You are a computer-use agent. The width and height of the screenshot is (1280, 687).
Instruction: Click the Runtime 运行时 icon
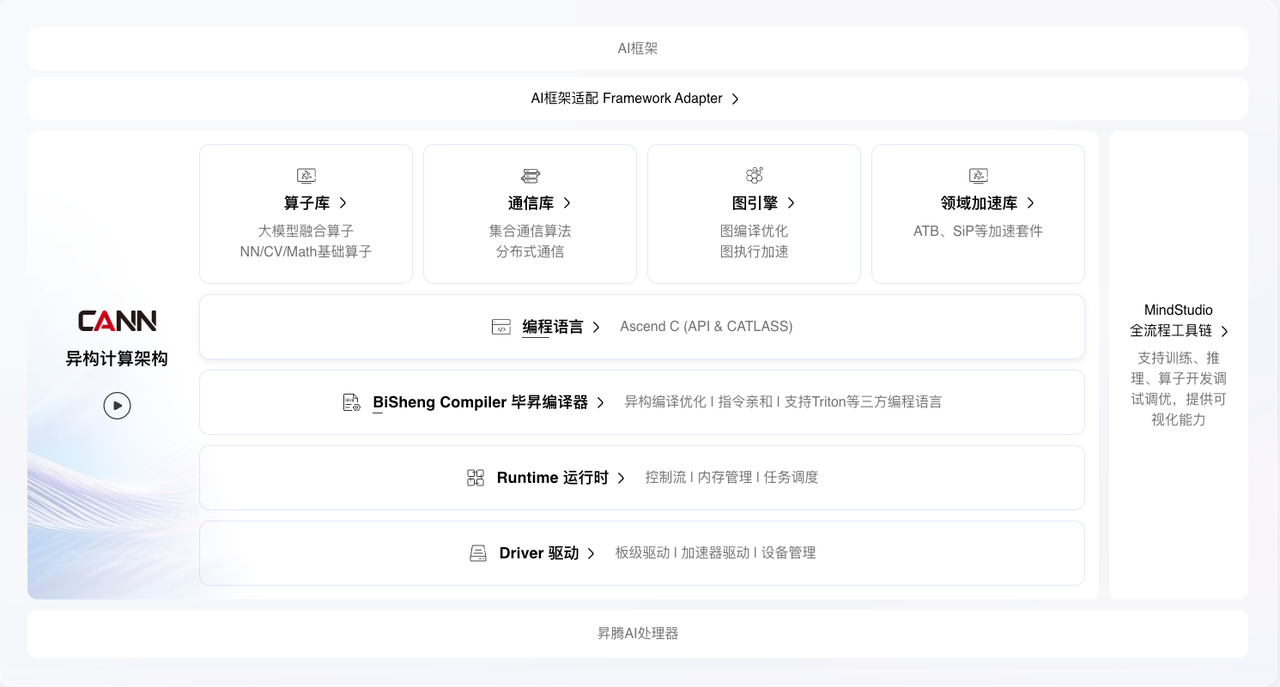click(476, 478)
